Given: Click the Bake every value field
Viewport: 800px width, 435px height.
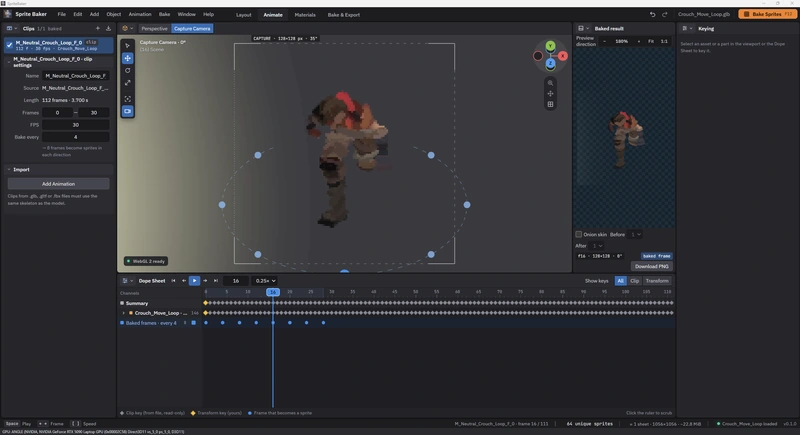Looking at the screenshot, I should (x=76, y=137).
